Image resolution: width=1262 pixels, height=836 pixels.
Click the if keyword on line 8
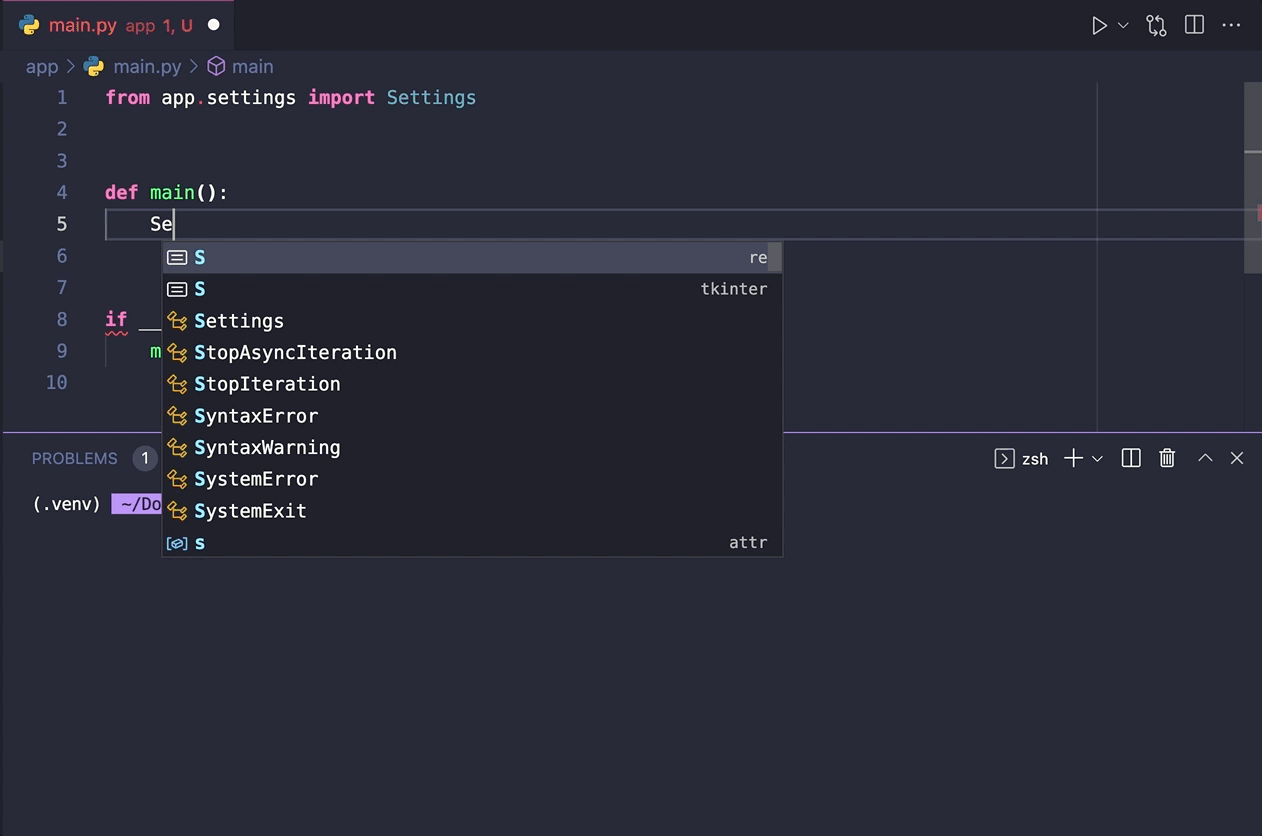tap(116, 319)
